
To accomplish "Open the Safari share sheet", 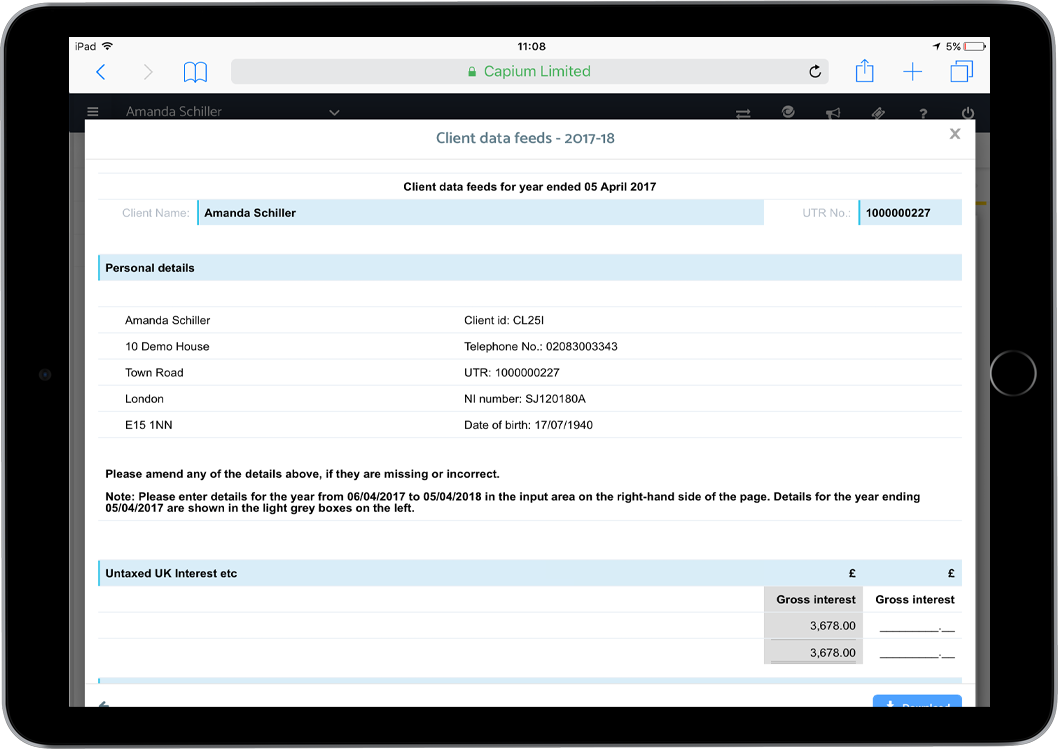I will (x=864, y=72).
